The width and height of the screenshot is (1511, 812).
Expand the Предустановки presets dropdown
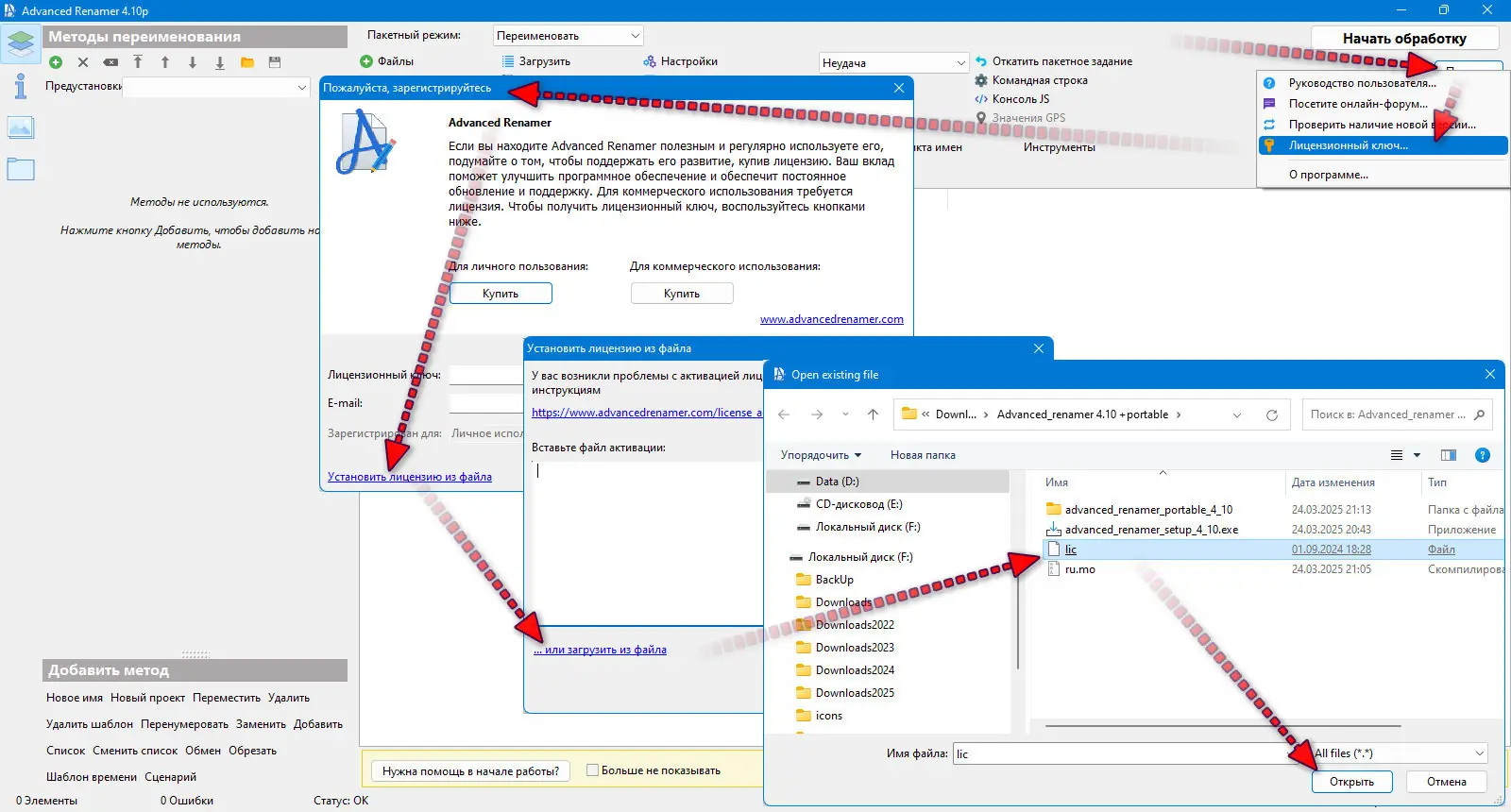(x=216, y=87)
